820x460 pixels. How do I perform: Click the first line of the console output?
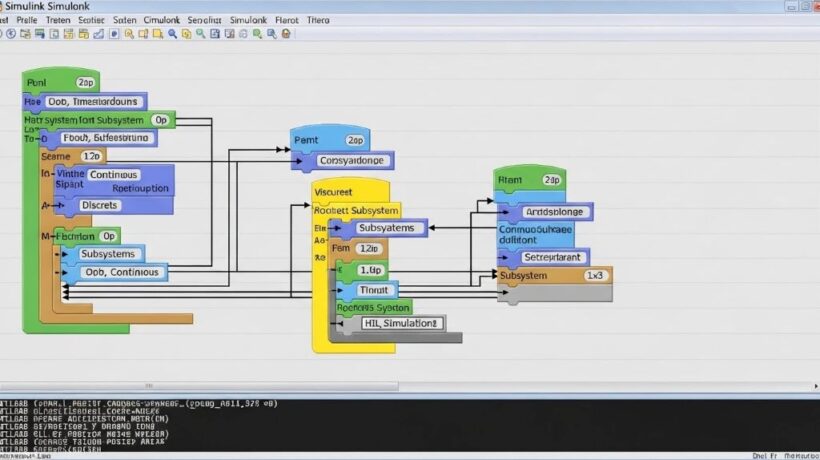[139, 404]
